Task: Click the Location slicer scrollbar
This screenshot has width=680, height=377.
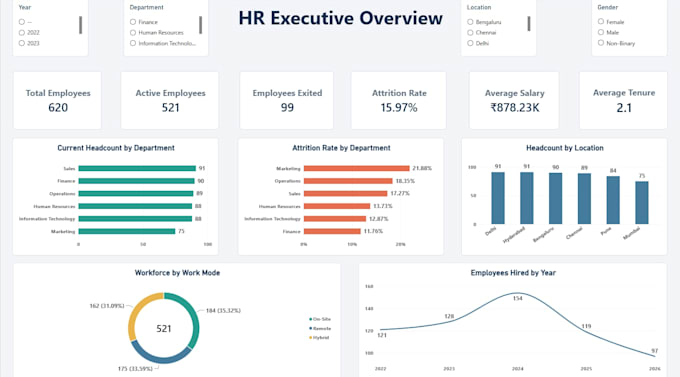Action: coord(529,23)
